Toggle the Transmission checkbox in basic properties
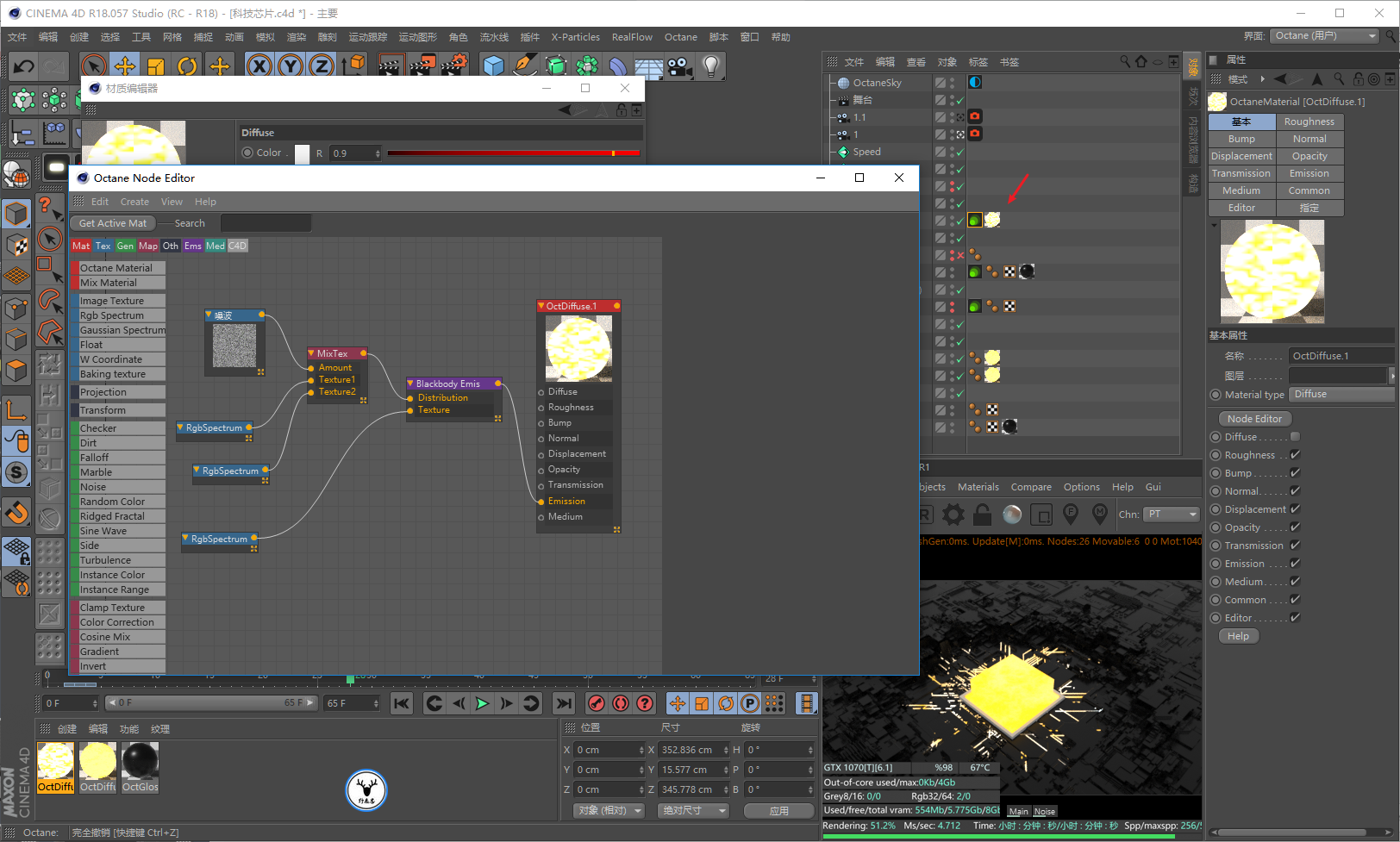 pos(1295,546)
